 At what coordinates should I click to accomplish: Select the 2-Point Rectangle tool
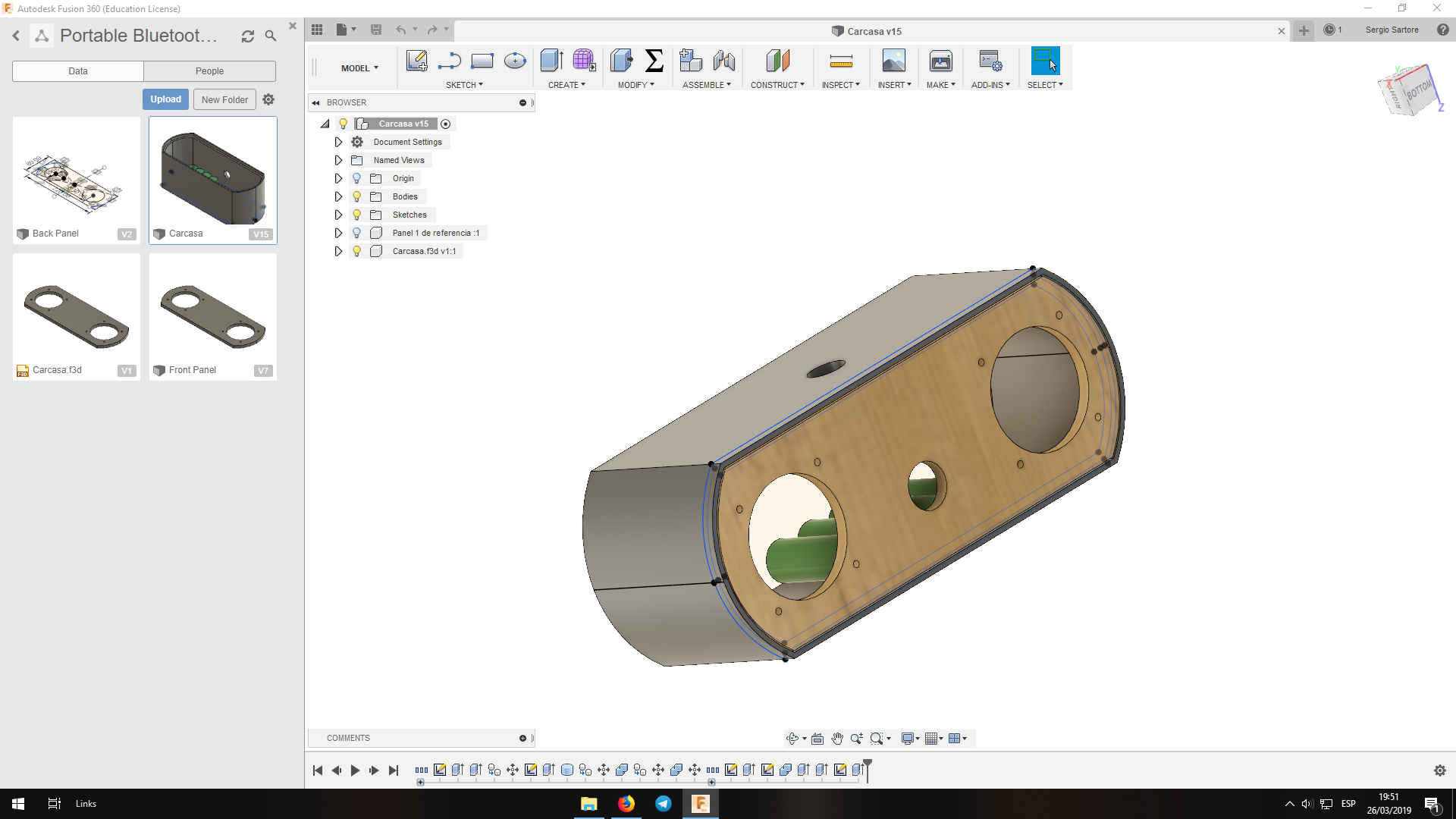[x=482, y=61]
